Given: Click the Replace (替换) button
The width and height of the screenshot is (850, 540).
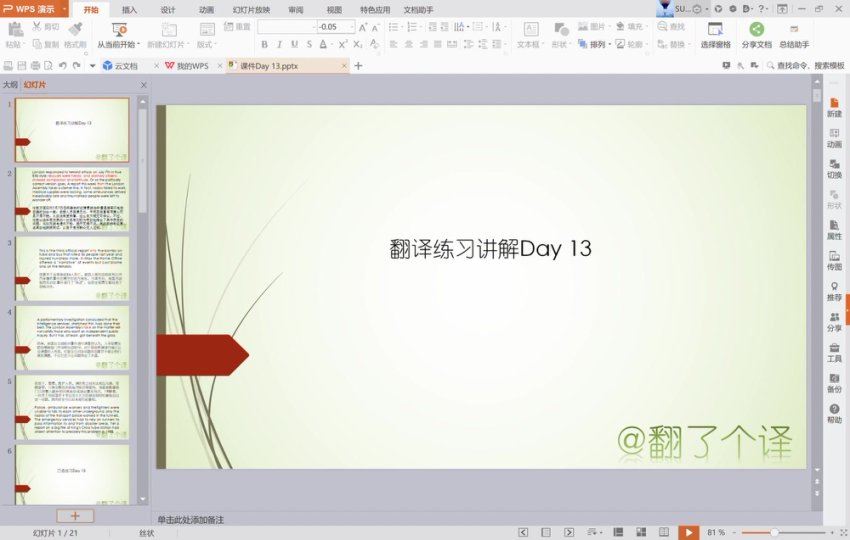Looking at the screenshot, I should pyautogui.click(x=673, y=44).
